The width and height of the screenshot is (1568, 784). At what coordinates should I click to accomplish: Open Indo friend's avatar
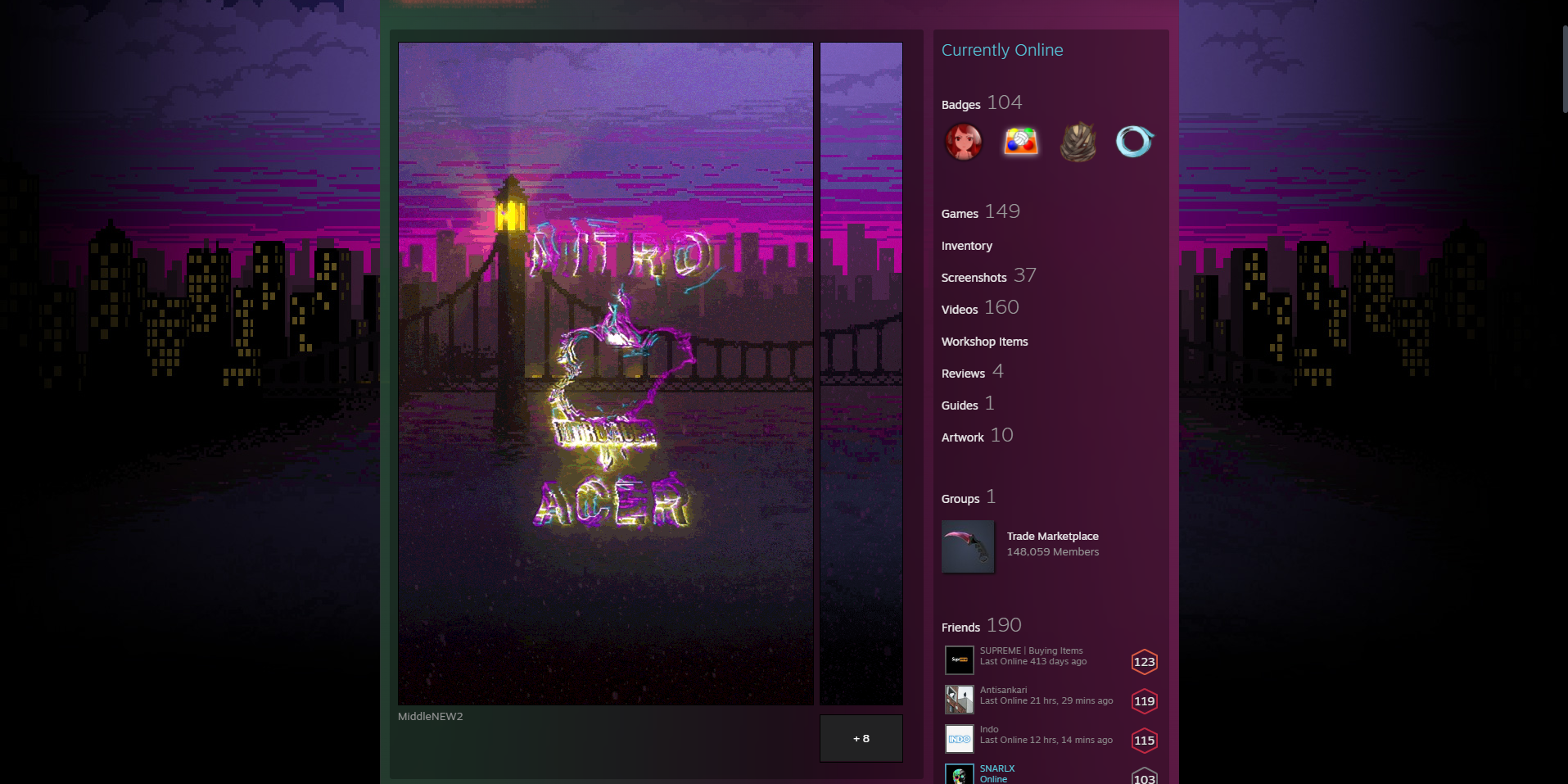[960, 739]
